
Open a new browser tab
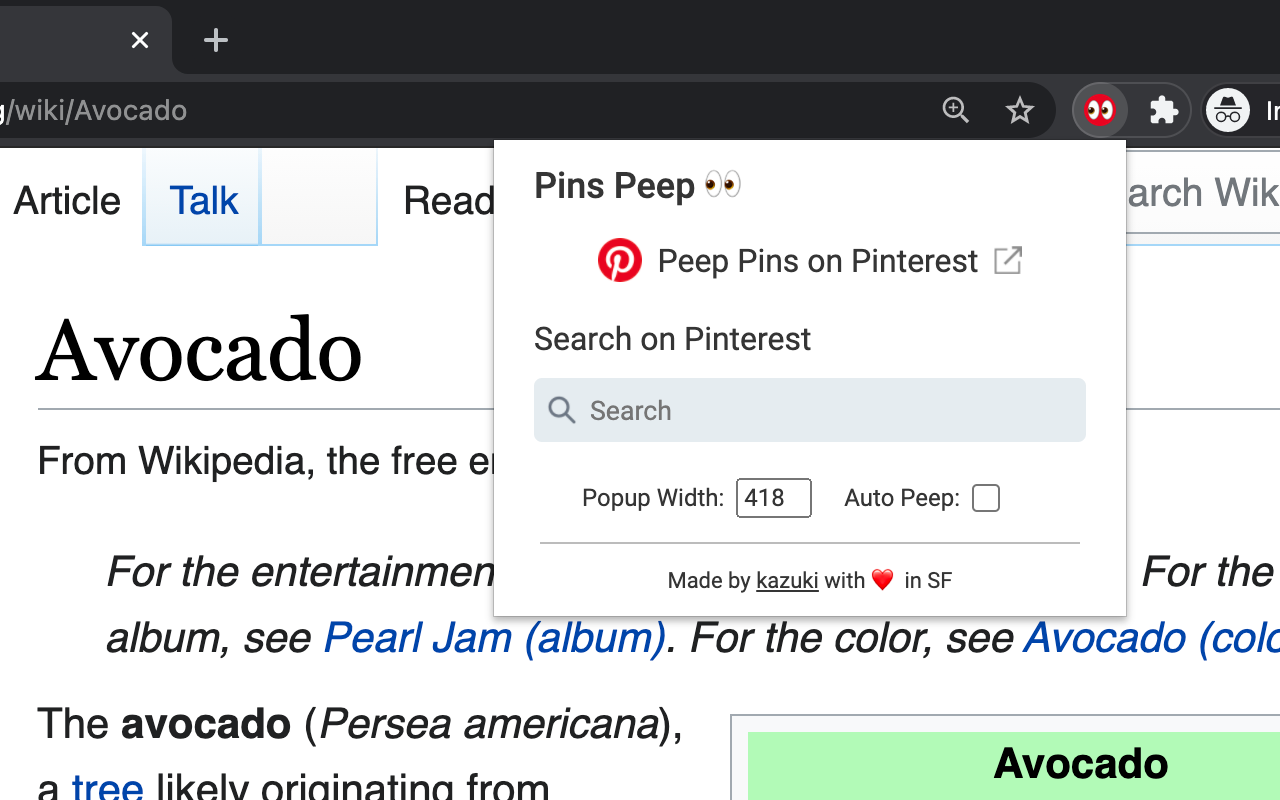(x=215, y=40)
